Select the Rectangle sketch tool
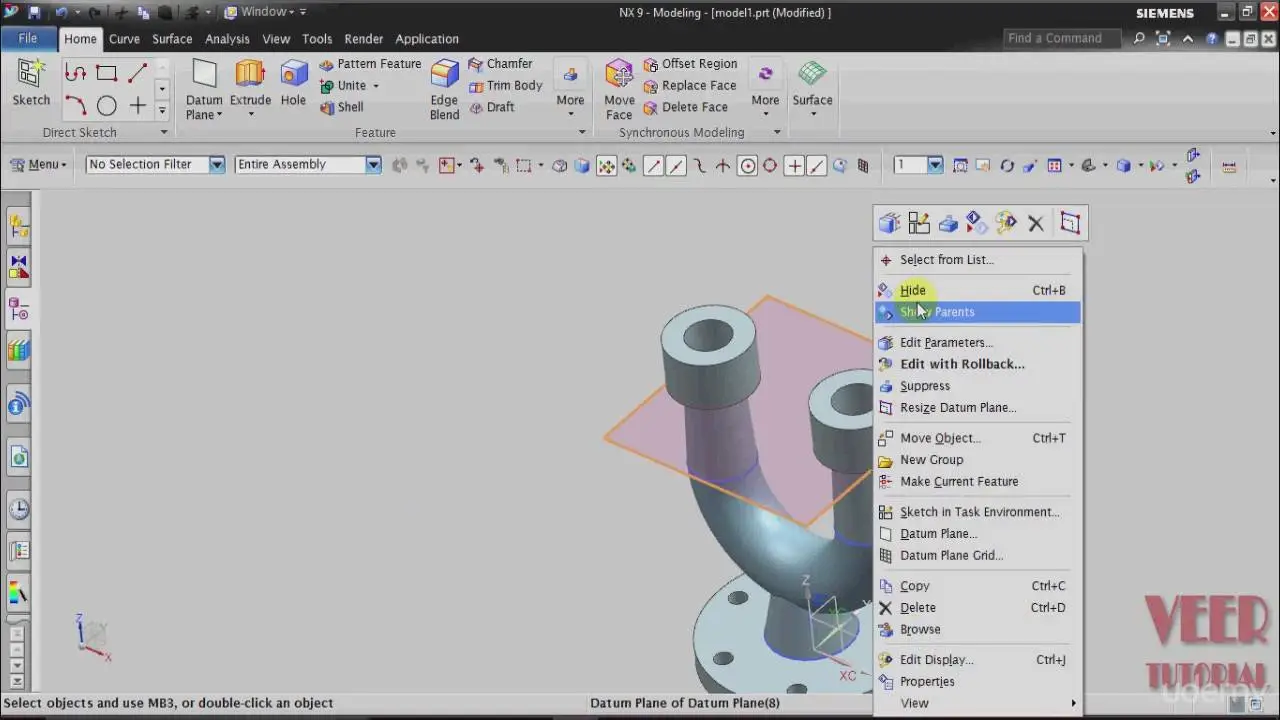The width and height of the screenshot is (1280, 720). tap(106, 73)
